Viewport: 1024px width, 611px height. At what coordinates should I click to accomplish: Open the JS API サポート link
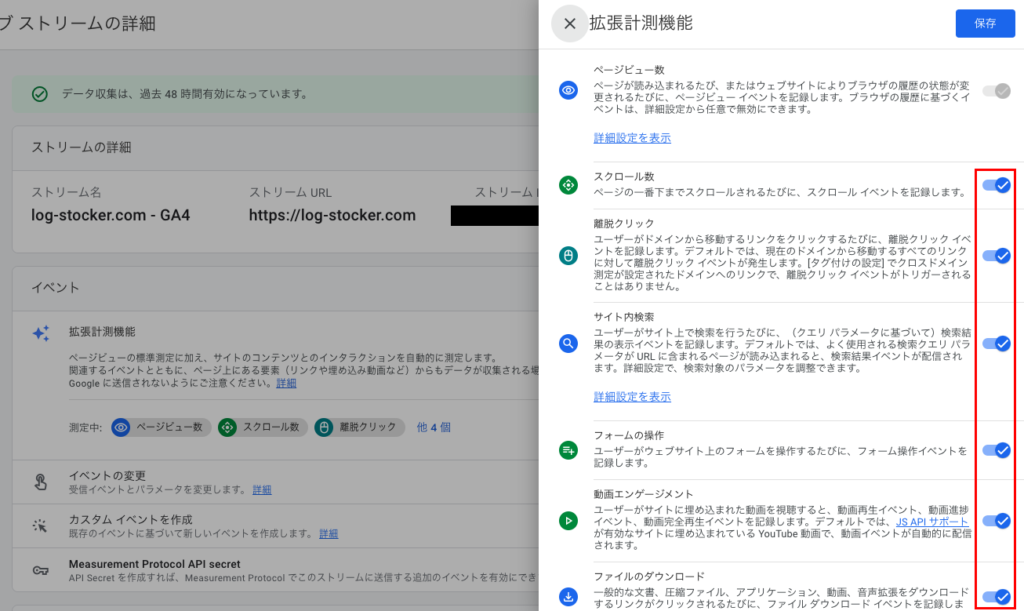(935, 522)
